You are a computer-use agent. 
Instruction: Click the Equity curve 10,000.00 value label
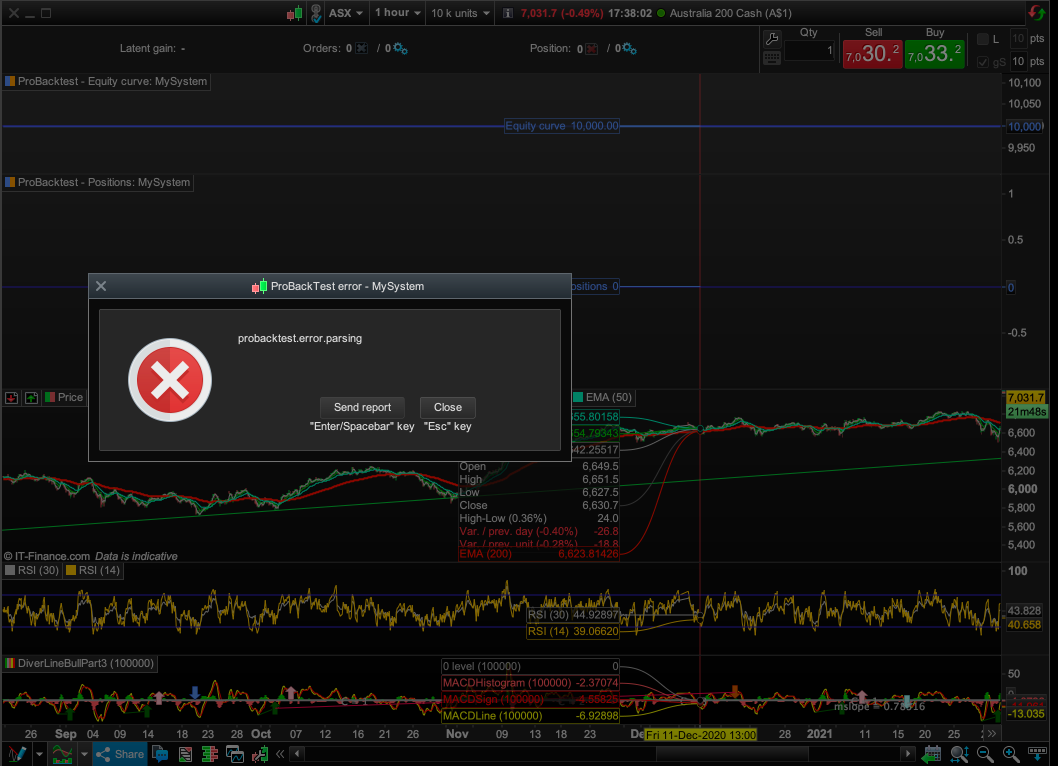(x=561, y=126)
